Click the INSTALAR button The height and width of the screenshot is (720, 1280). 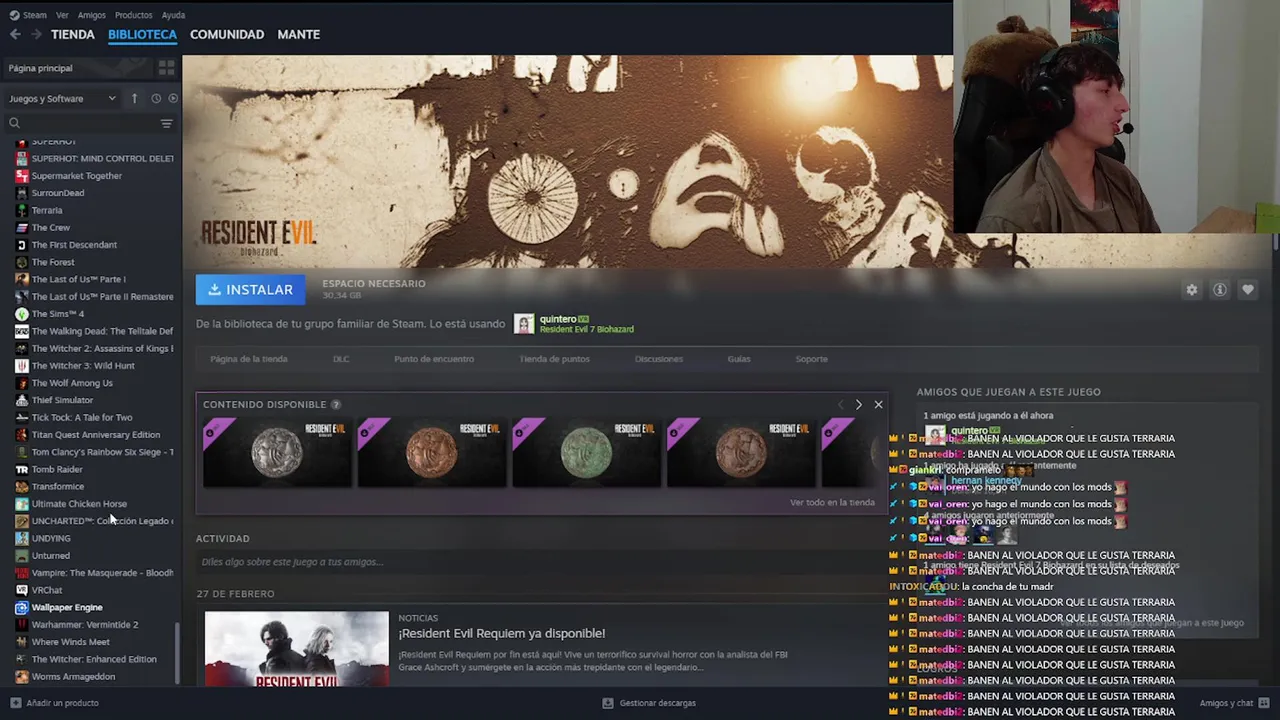pos(250,290)
